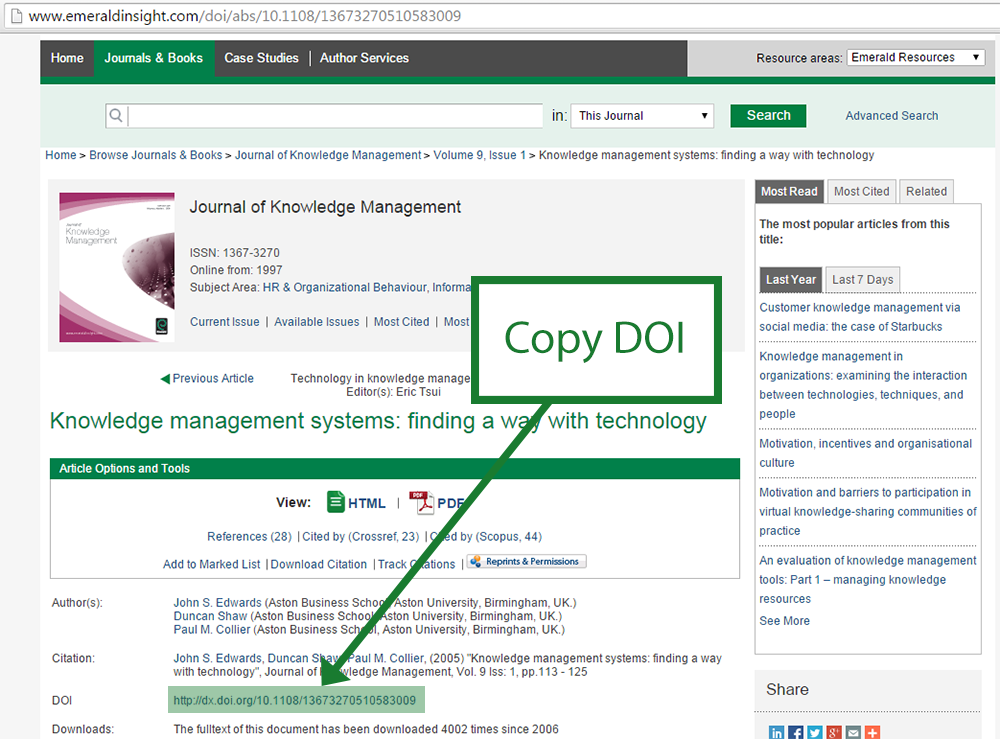Open Advanced Search link
This screenshot has width=1000, height=739.
click(x=892, y=116)
